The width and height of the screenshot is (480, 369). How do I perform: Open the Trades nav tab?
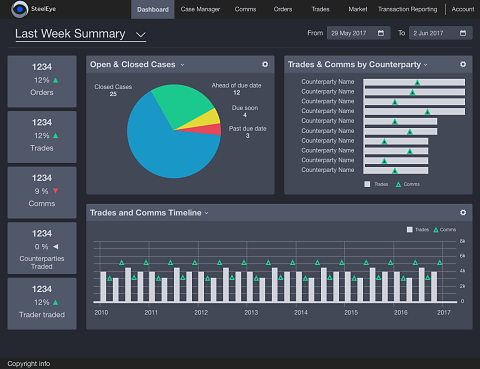pyautogui.click(x=320, y=9)
